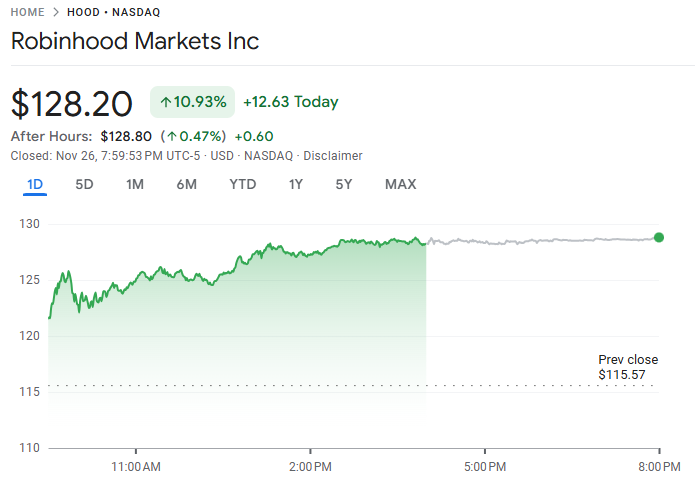The width and height of the screenshot is (695, 484).
Task: Switch to the 5Y chart range
Action: pos(344,184)
